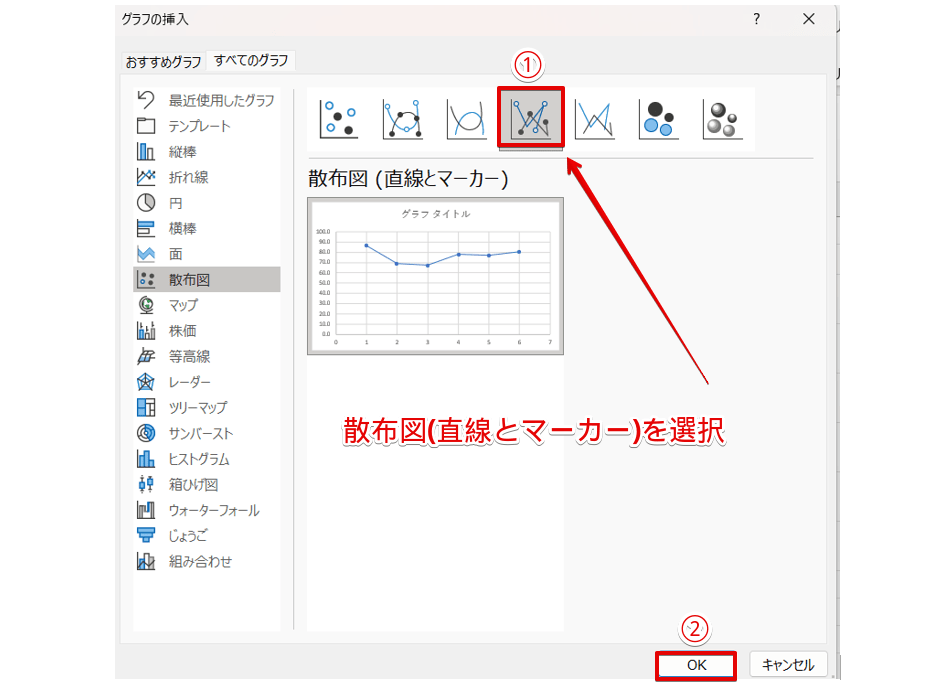This screenshot has width=939, height=690.
Task: Click the scatter chart preview thumbnail
Action: coord(436,276)
